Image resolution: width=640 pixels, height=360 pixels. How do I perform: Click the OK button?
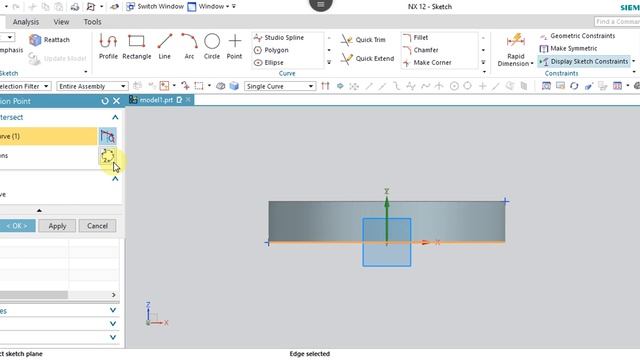(x=17, y=226)
